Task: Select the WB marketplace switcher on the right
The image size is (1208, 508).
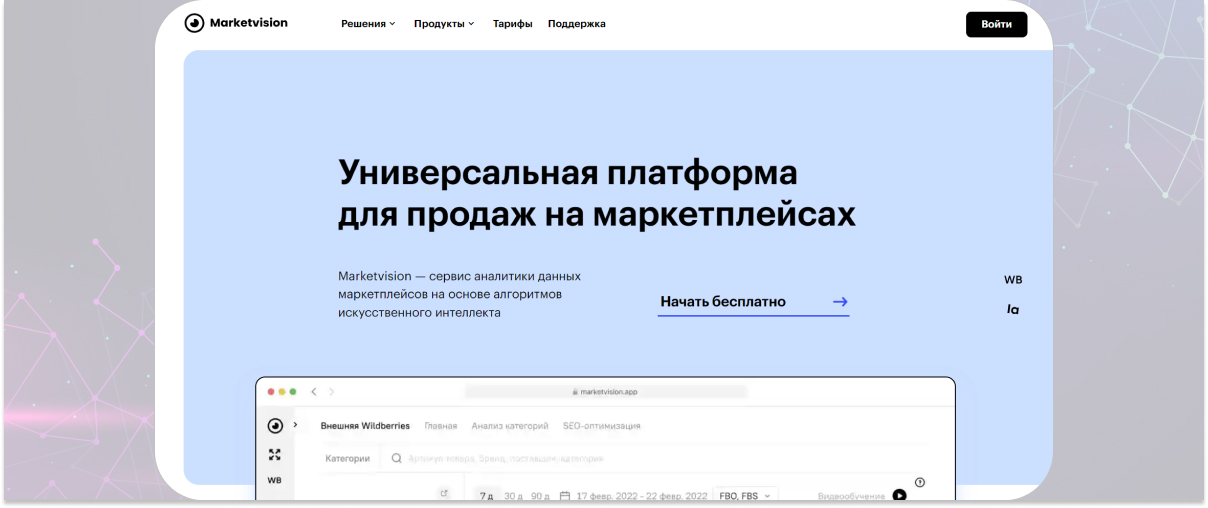Action: pyautogui.click(x=1013, y=280)
